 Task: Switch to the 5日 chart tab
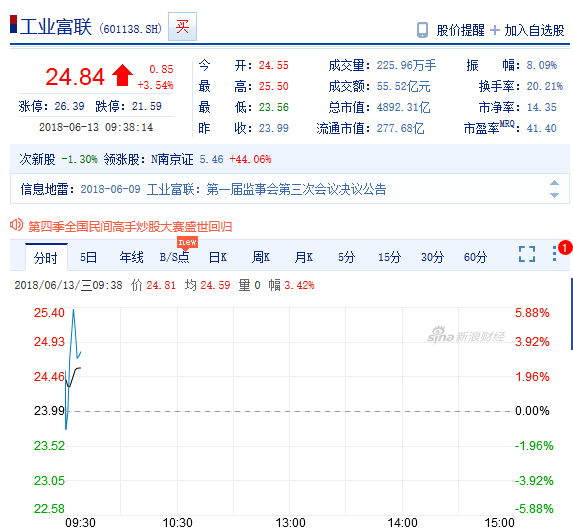[89, 257]
